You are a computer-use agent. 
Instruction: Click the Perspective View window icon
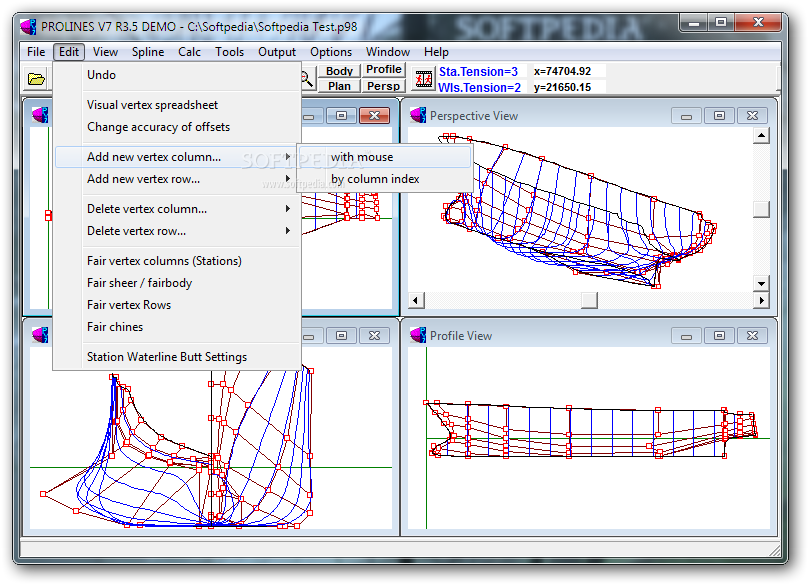click(418, 116)
